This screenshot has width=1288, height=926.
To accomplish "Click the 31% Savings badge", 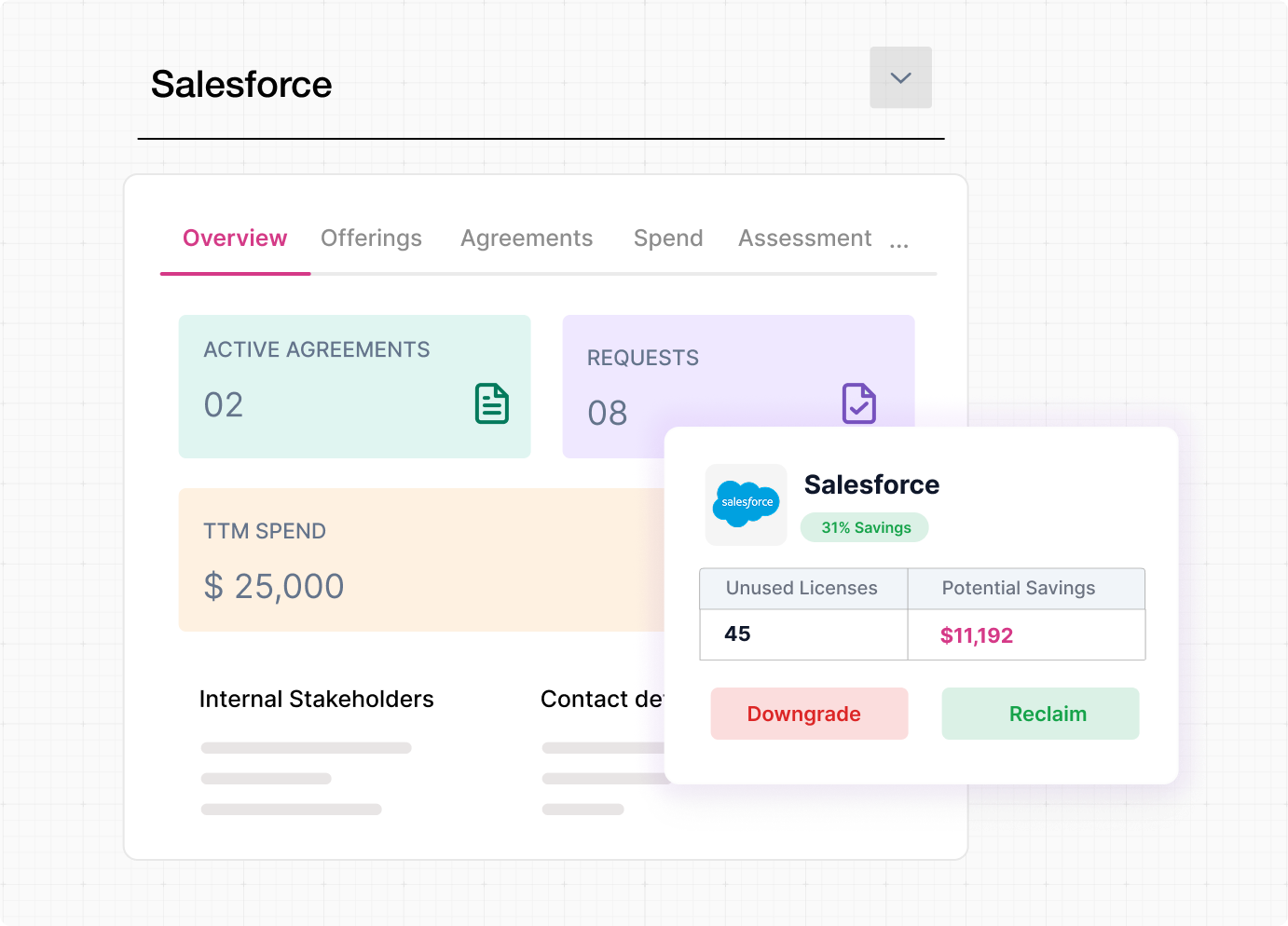I will click(865, 527).
